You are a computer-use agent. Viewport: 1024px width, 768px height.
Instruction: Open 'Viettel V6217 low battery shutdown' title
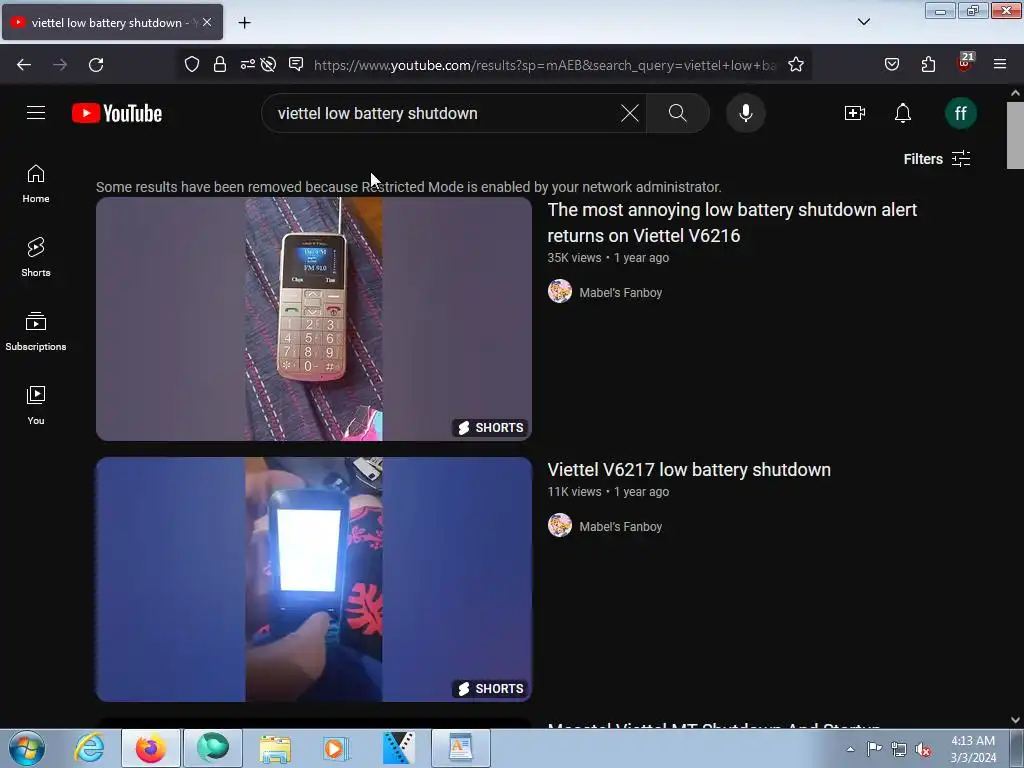pos(689,470)
